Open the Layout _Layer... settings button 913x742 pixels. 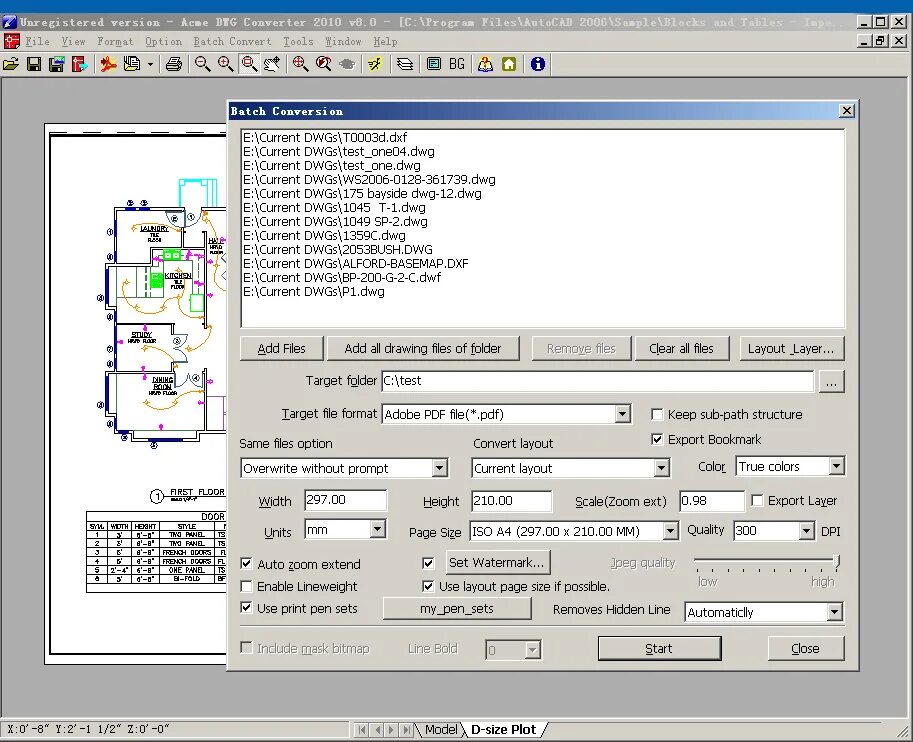click(791, 348)
